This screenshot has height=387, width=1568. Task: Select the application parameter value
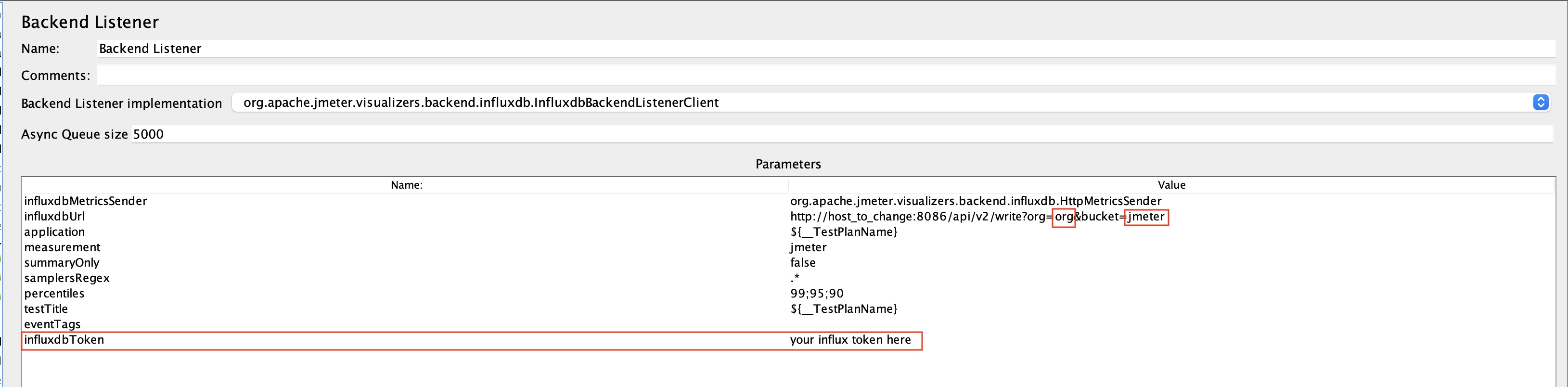click(844, 232)
